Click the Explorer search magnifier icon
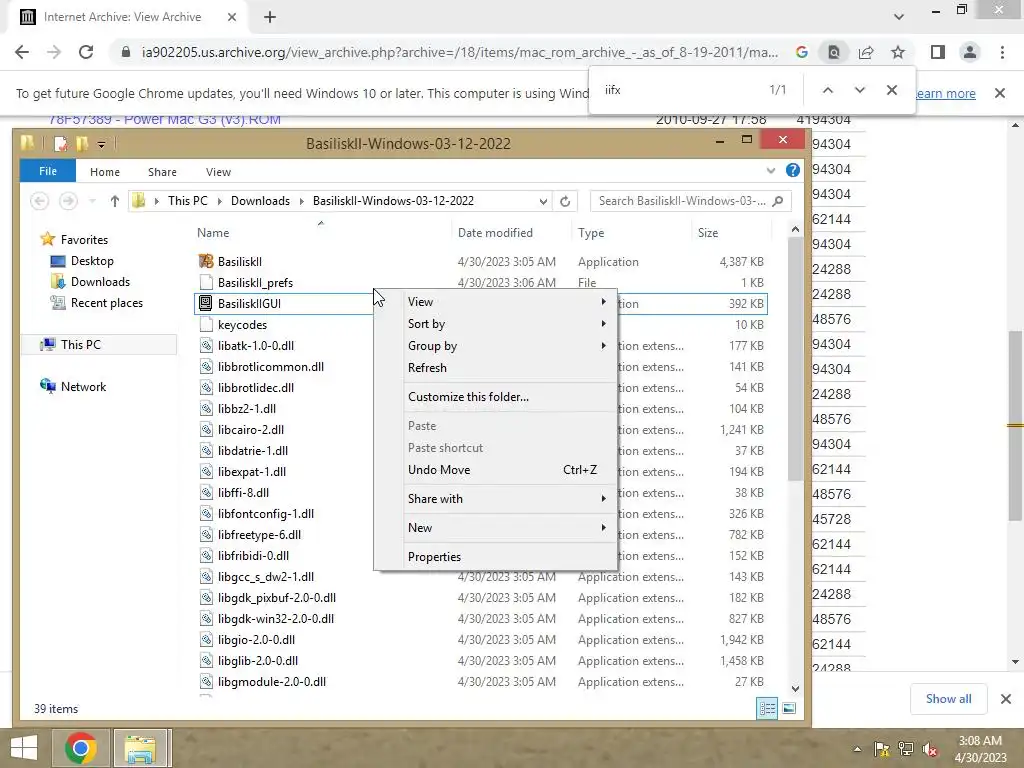 point(778,201)
